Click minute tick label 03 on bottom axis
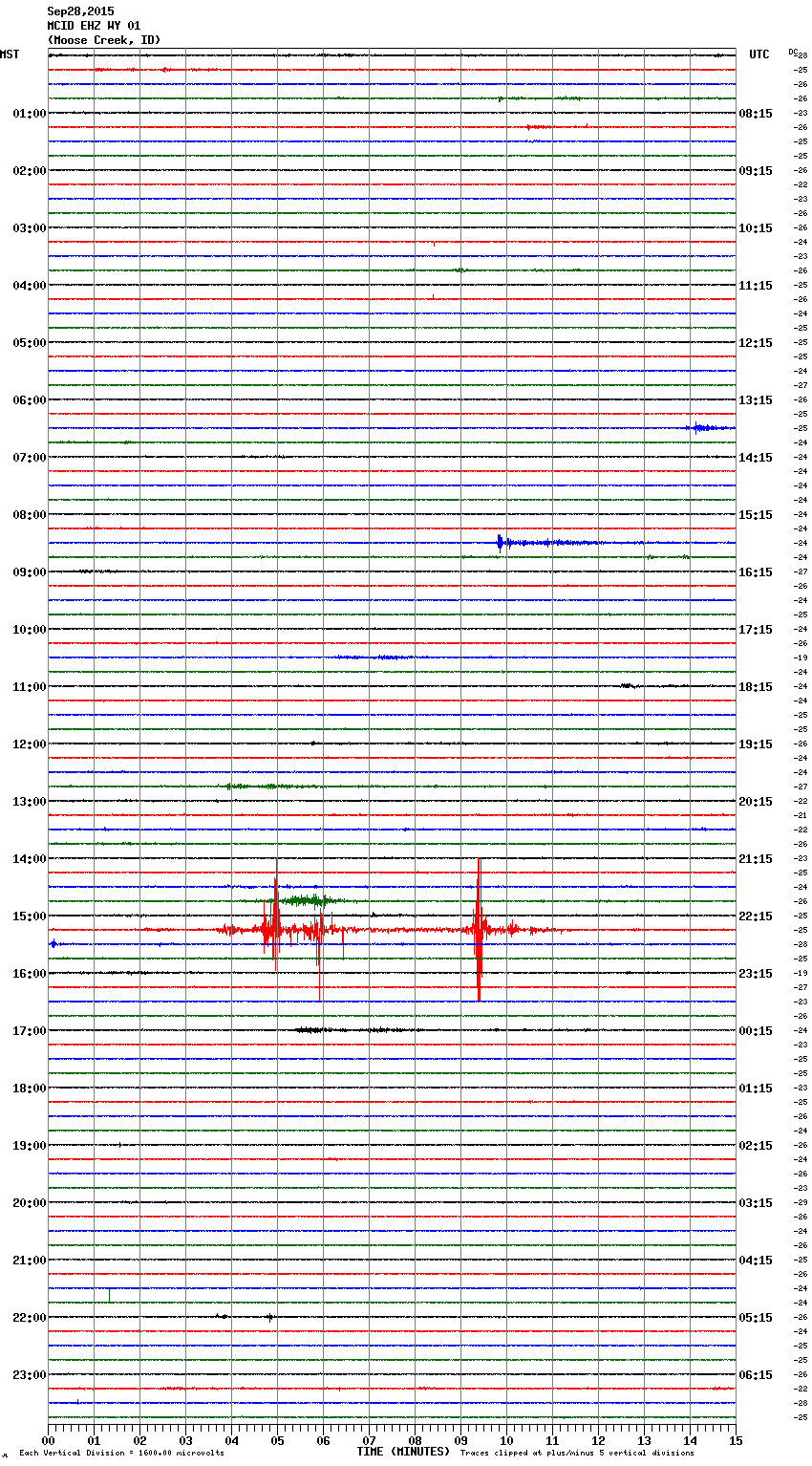The width and height of the screenshot is (812, 1466). (185, 1440)
